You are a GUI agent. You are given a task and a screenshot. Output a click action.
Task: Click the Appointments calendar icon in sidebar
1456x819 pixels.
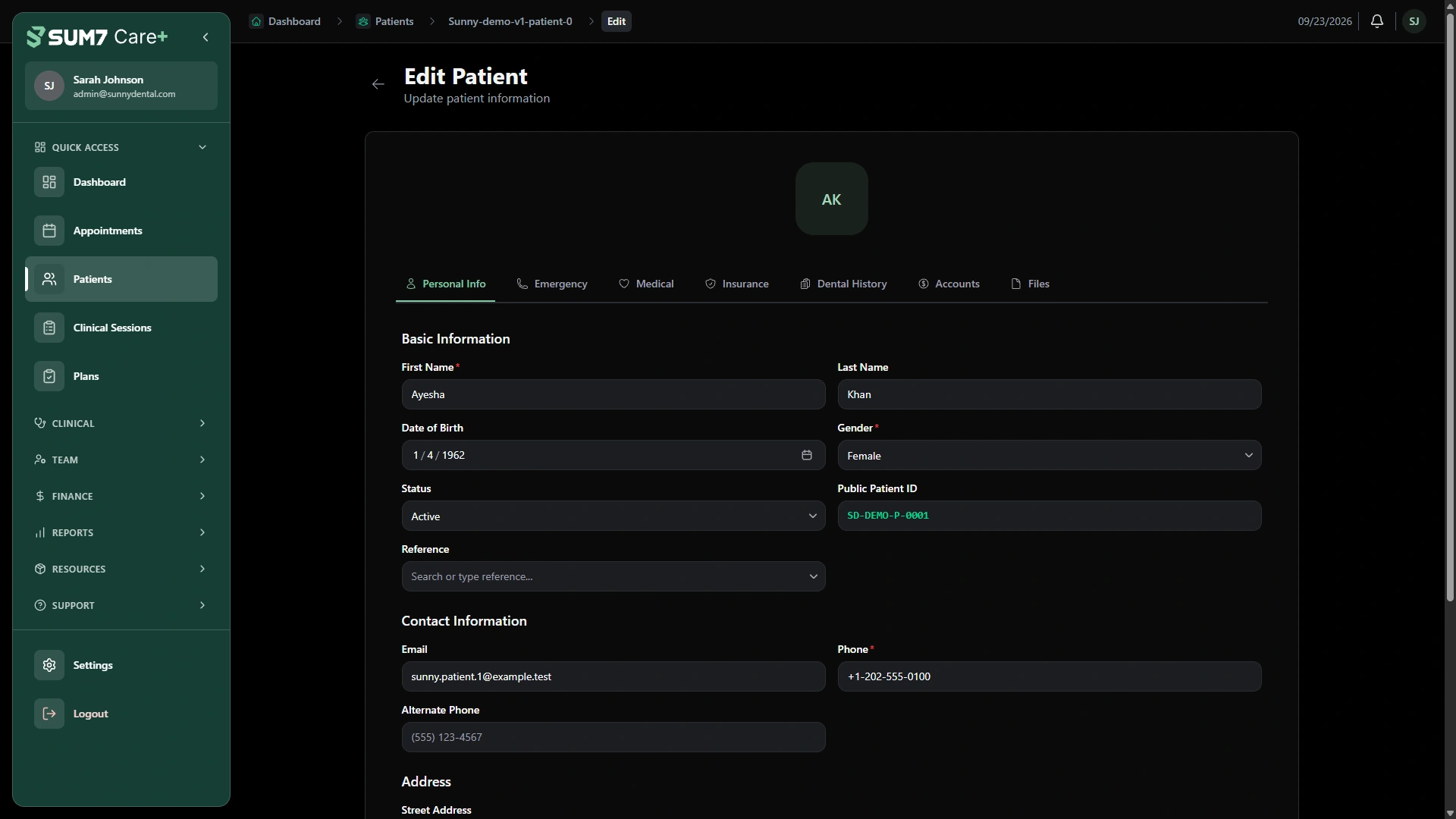tap(49, 231)
